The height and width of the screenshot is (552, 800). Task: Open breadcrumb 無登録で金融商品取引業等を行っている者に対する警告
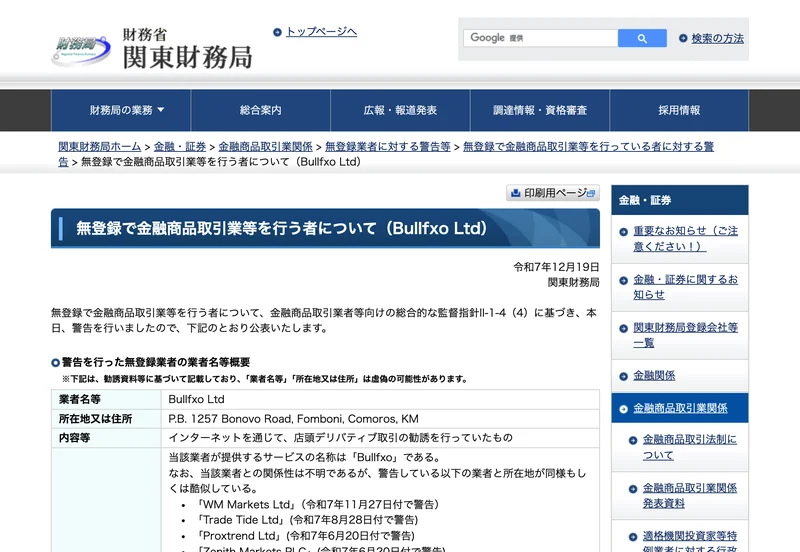click(x=588, y=147)
